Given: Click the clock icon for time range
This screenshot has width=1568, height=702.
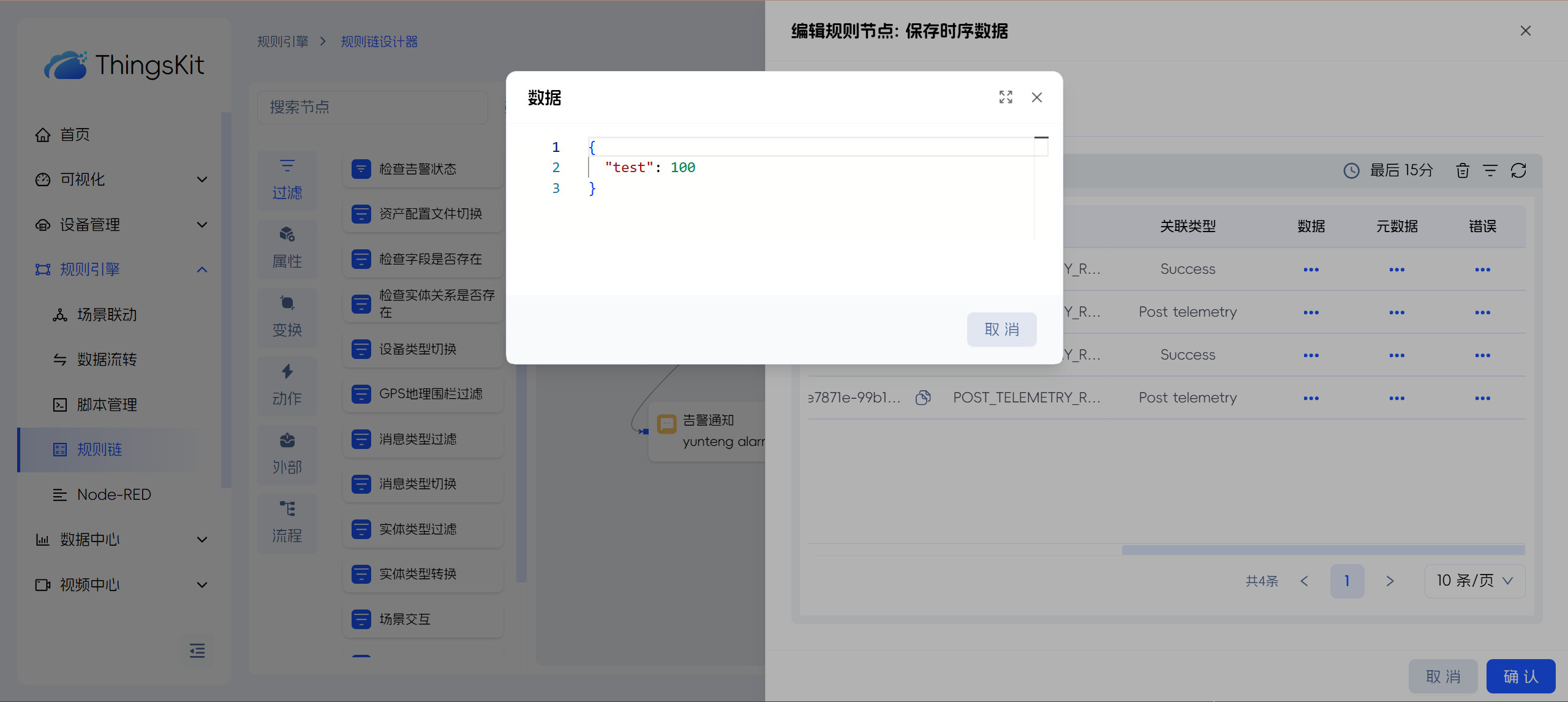Looking at the screenshot, I should pyautogui.click(x=1351, y=171).
